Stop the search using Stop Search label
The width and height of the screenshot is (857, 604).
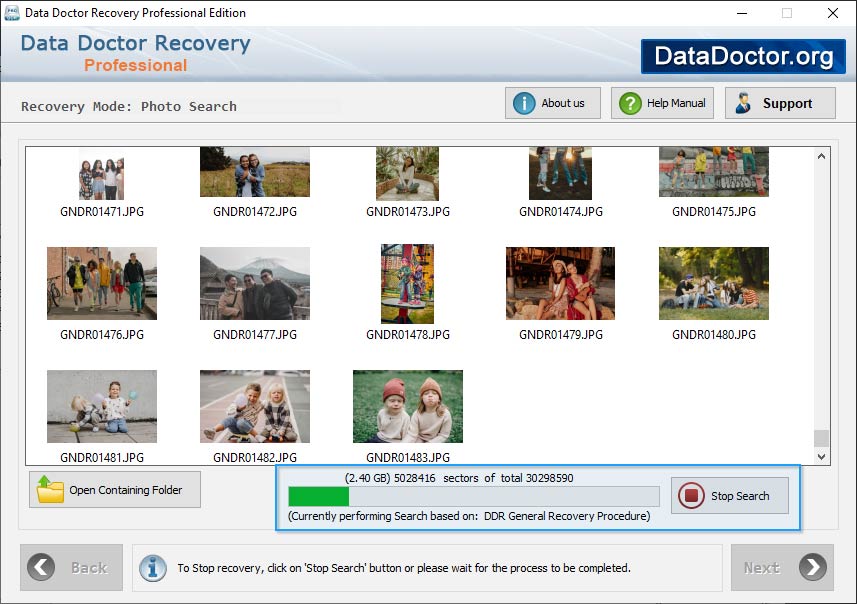pyautogui.click(x=739, y=496)
